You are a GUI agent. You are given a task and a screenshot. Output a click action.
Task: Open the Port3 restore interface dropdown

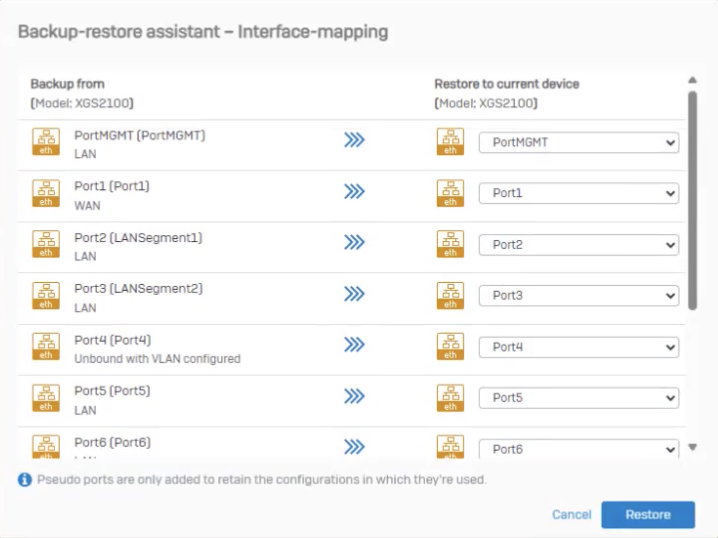(x=579, y=296)
